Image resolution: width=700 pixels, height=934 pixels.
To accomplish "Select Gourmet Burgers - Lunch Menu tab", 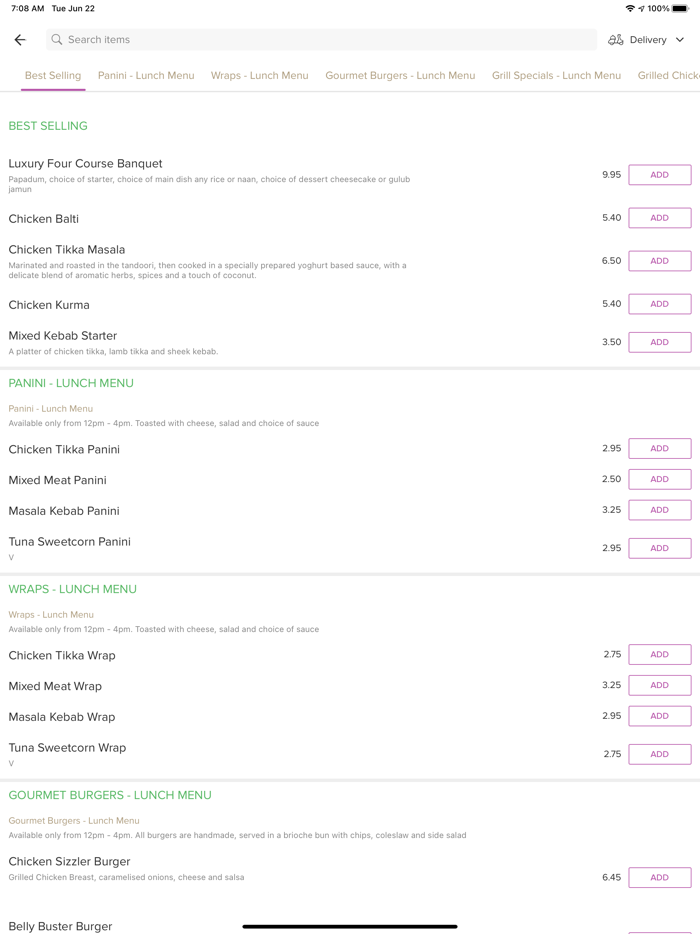I will tap(400, 75).
